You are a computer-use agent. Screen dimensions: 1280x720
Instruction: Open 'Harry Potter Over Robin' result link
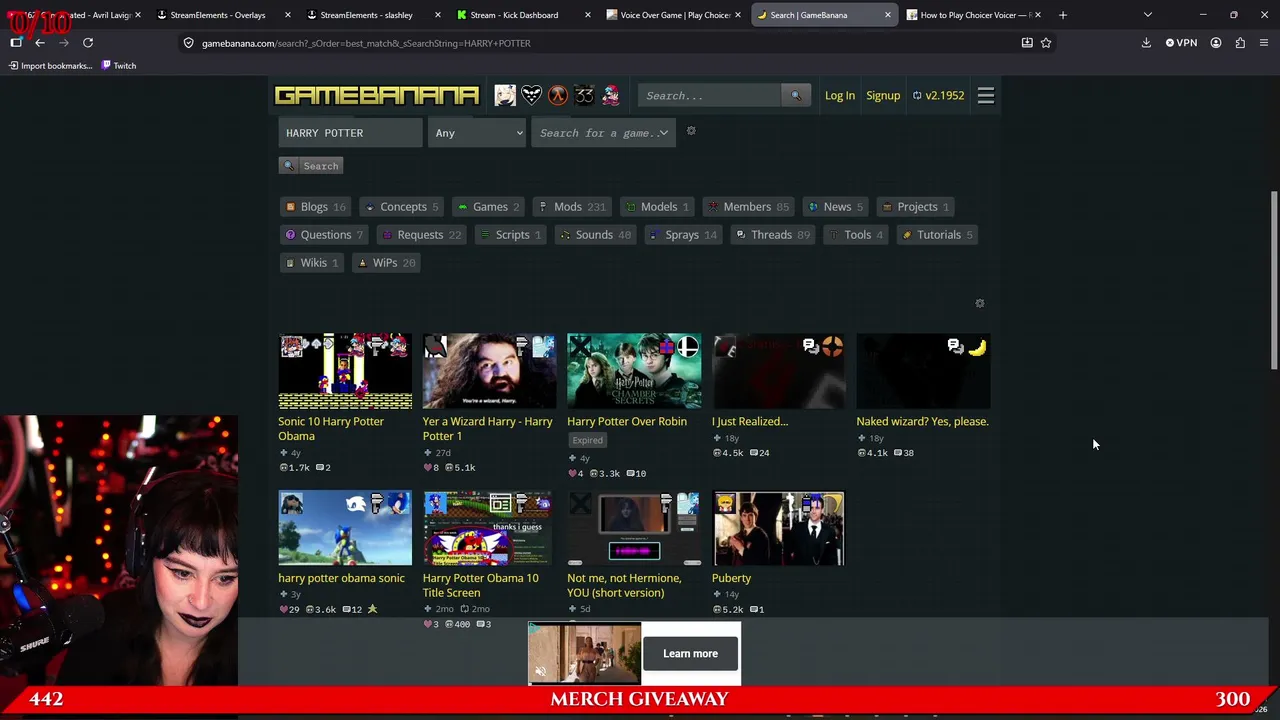click(x=627, y=421)
